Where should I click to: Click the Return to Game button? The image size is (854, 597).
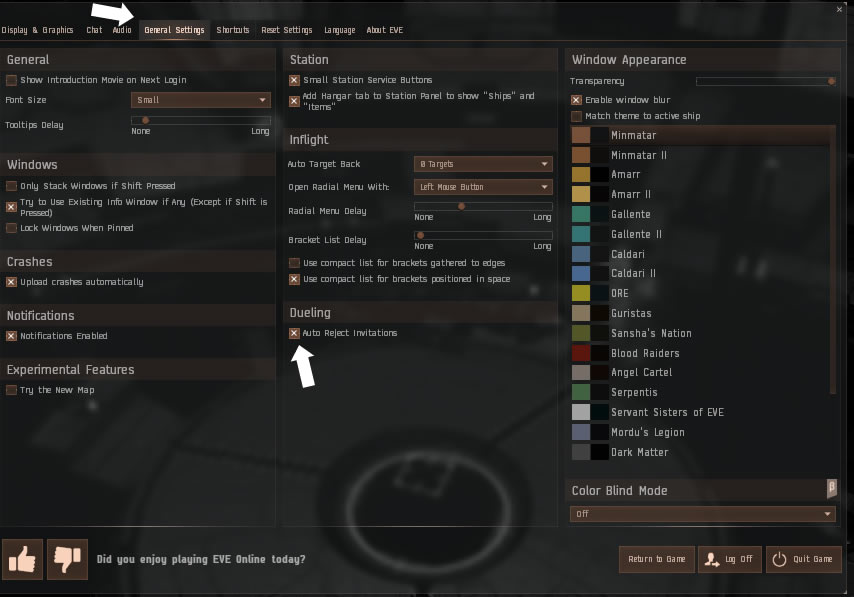tap(657, 559)
